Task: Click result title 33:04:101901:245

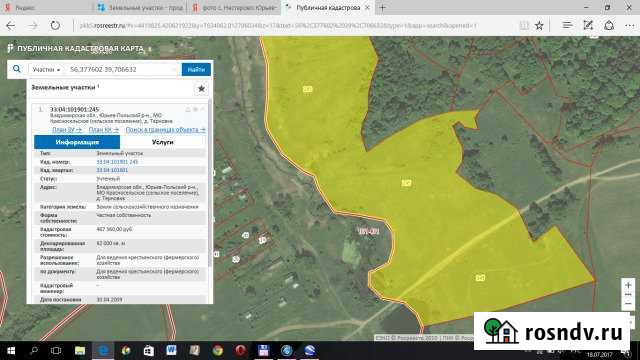Action: point(74,109)
